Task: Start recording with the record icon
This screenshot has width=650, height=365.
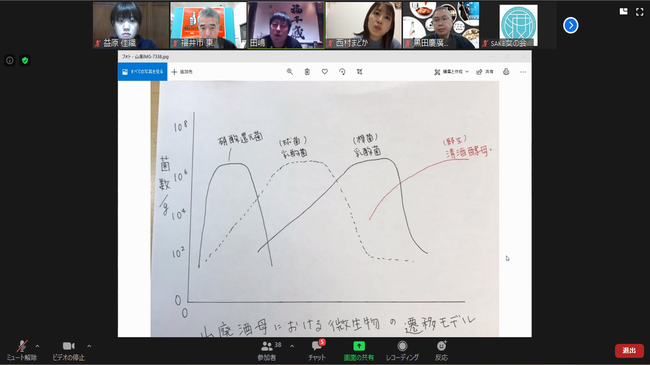Action: coord(402,346)
